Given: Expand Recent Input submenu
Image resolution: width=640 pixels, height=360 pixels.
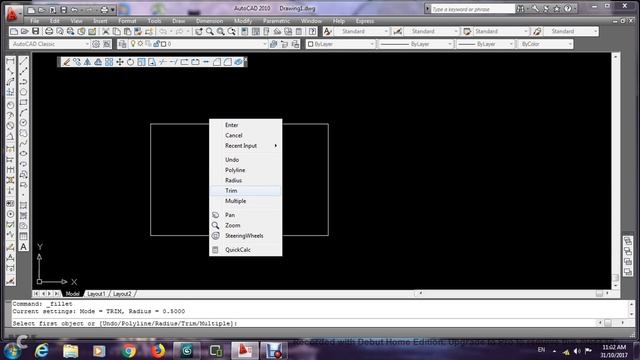Looking at the screenshot, I should pos(245,146).
